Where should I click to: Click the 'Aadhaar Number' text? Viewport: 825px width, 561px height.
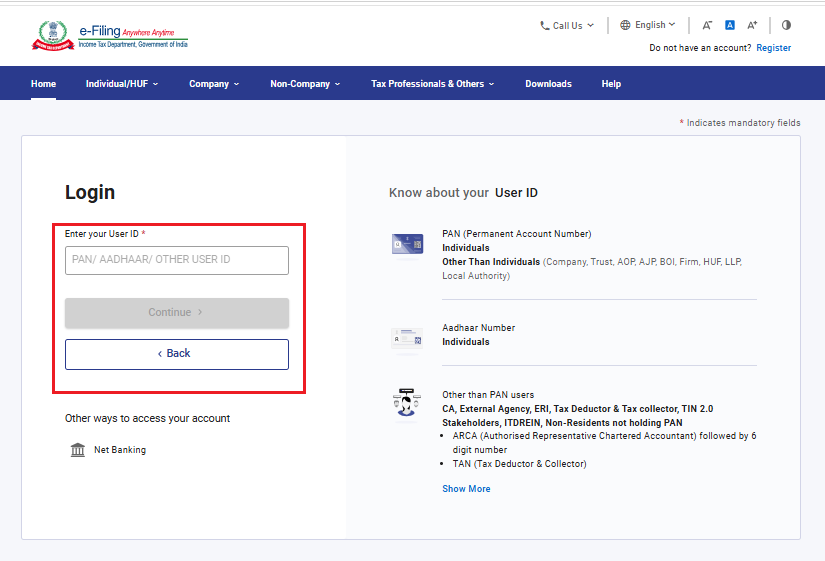[478, 327]
